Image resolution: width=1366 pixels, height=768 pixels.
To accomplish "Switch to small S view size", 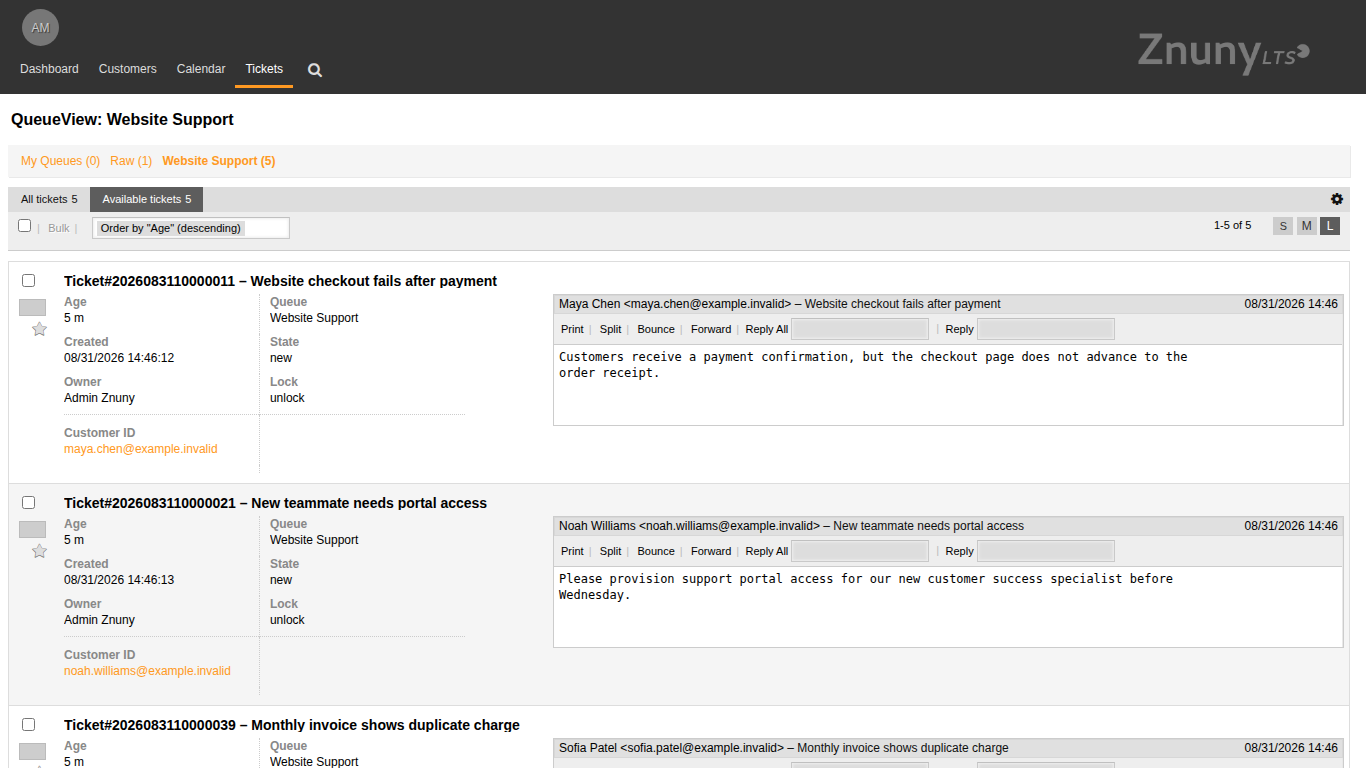I will [x=1283, y=226].
